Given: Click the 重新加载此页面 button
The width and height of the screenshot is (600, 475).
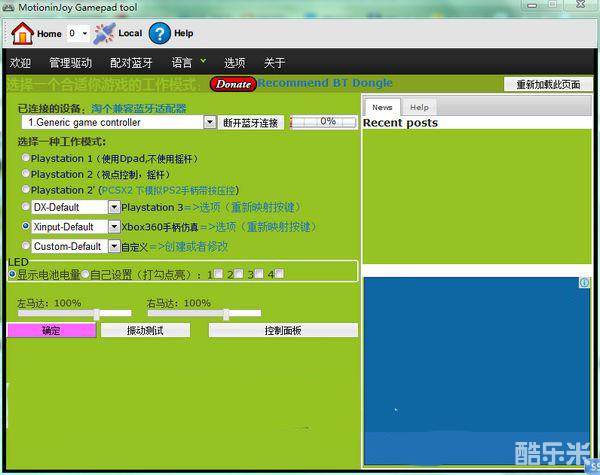Looking at the screenshot, I should tap(547, 84).
